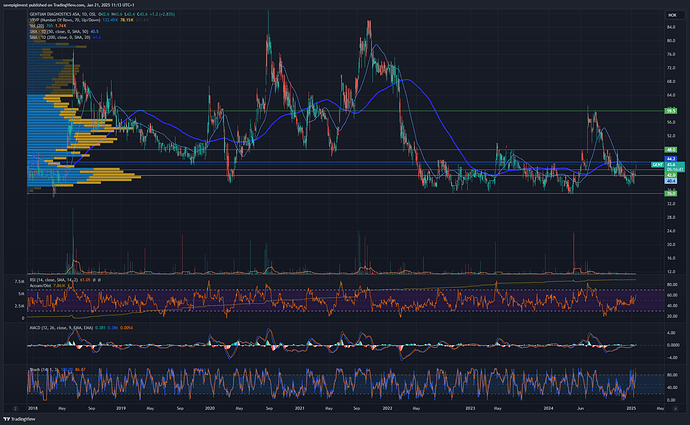This screenshot has width=690, height=425.
Task: Click the 40.4 light blue price label
Action: click(671, 181)
